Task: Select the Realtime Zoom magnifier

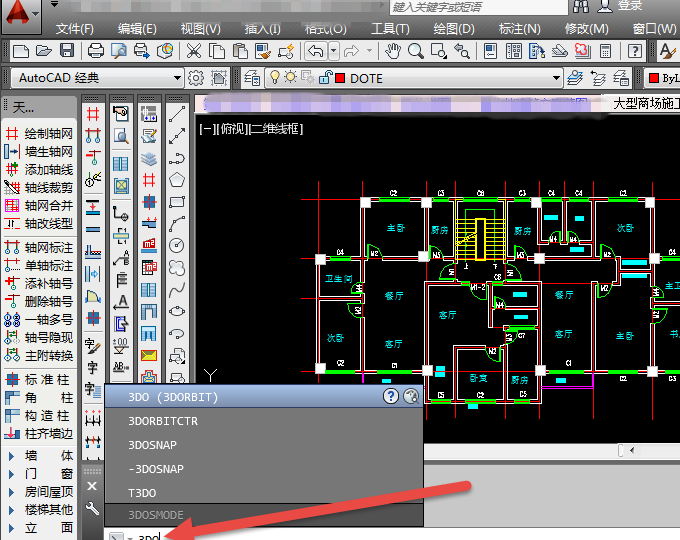Action: [x=415, y=51]
